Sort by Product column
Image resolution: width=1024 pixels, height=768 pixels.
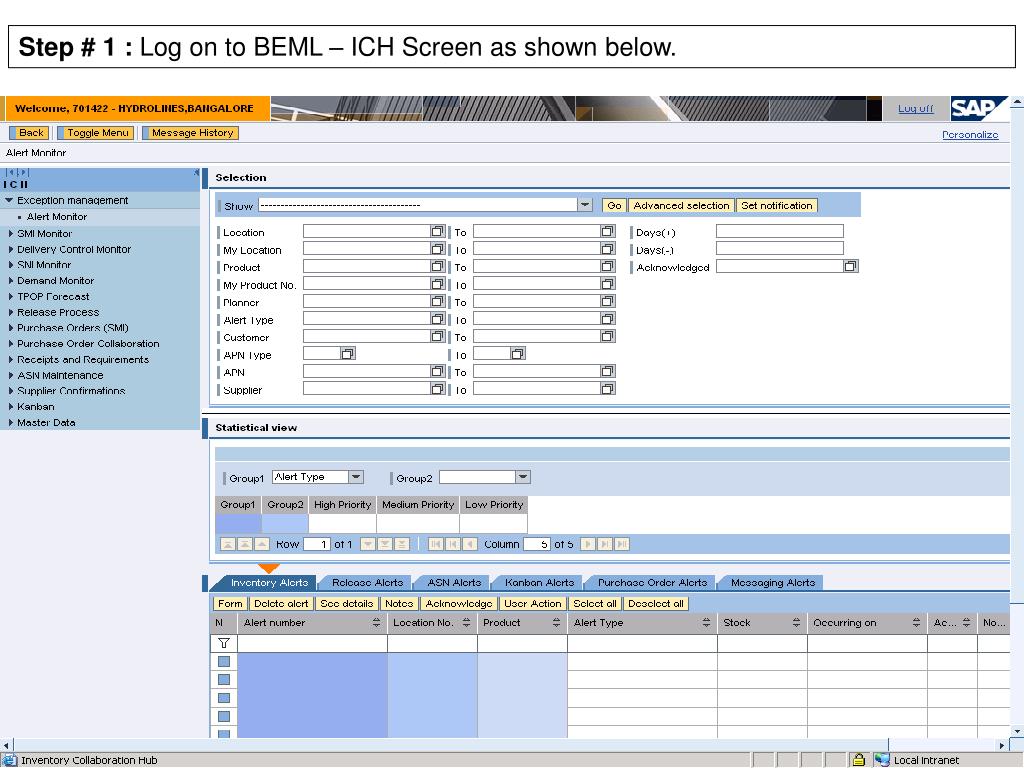tap(556, 623)
